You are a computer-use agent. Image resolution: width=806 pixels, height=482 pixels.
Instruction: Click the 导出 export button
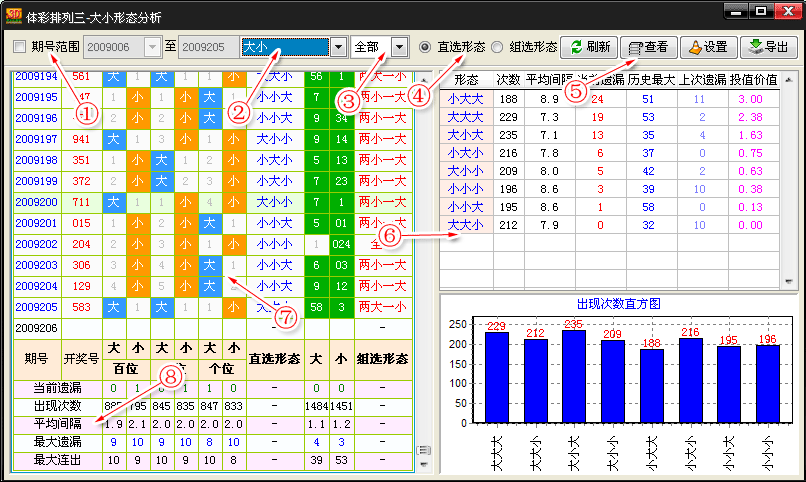pos(768,47)
